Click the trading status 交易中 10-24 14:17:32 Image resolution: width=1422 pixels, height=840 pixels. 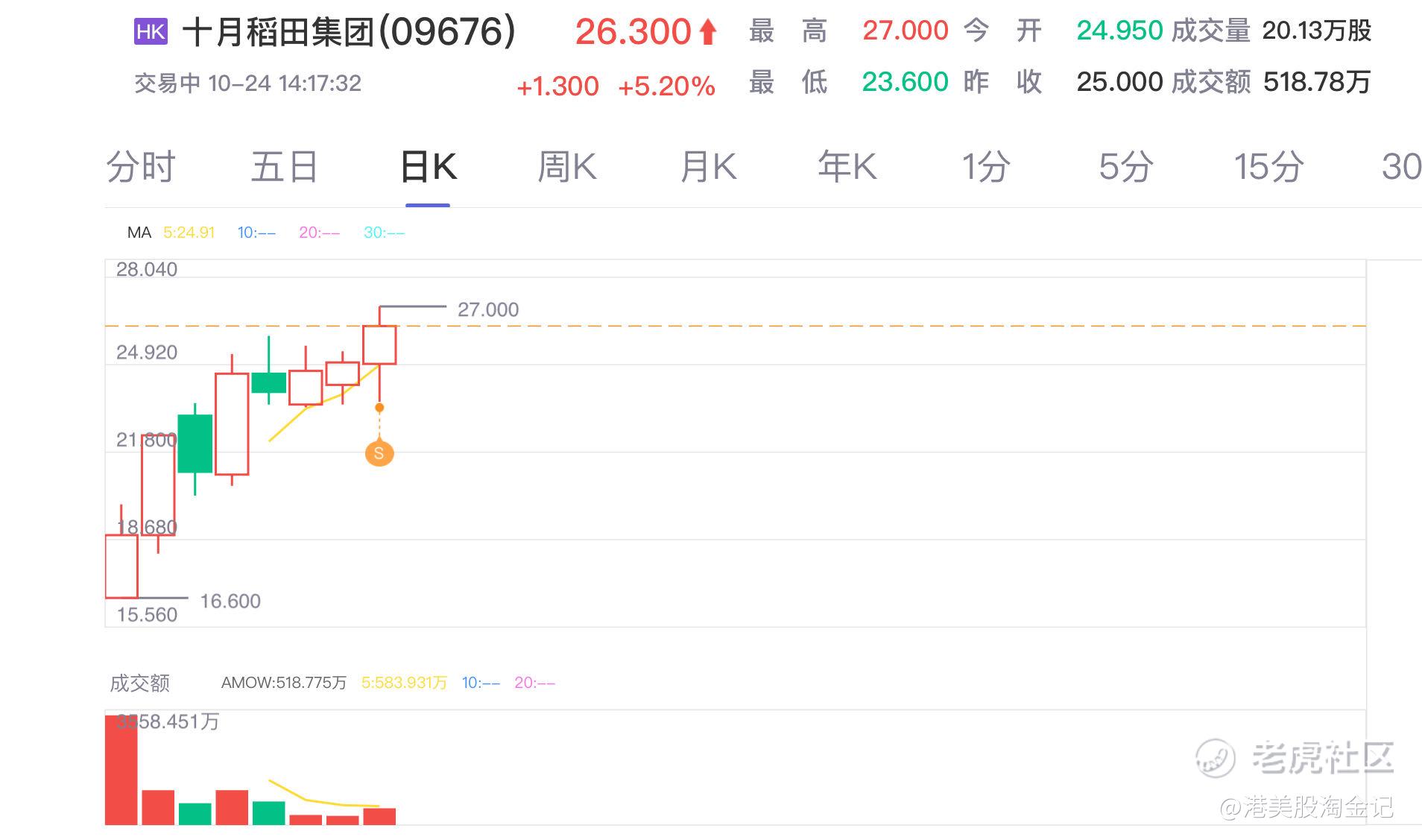coord(247,83)
